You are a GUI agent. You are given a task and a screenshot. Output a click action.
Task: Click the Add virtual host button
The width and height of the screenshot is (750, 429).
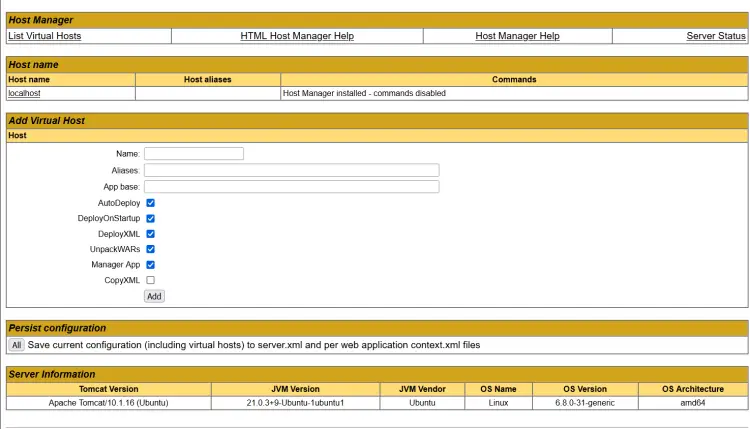pos(154,297)
